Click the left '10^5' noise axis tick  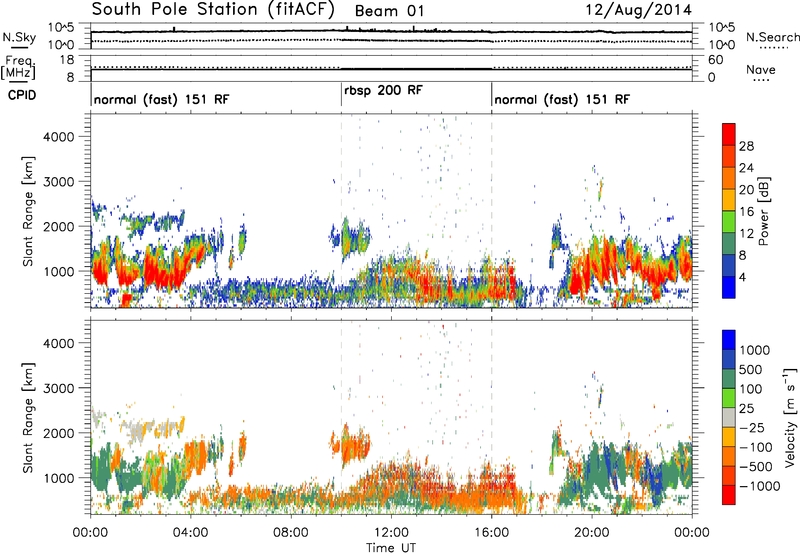click(x=61, y=27)
